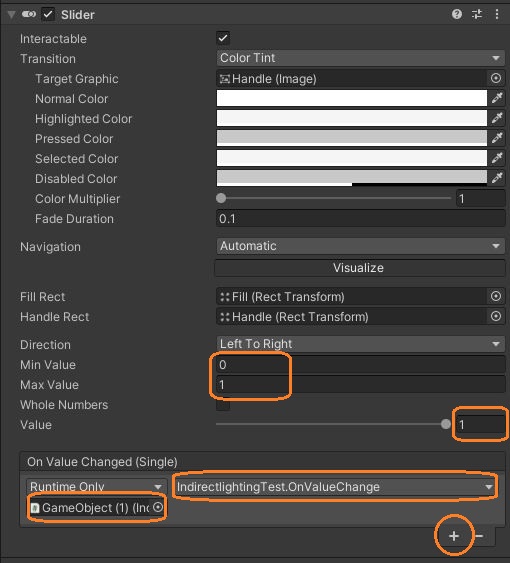Click Disabled Color eyedropper icon
Screen dimensions: 510x563
point(497,178)
